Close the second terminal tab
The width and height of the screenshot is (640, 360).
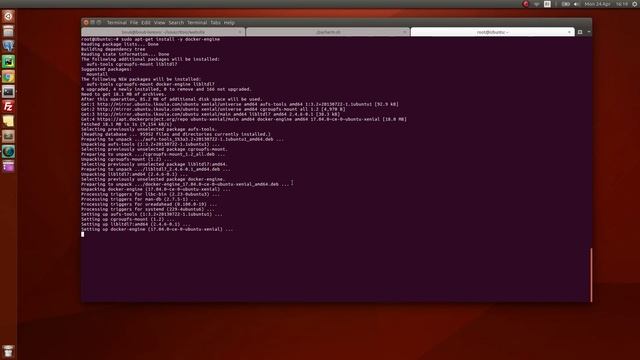[x=404, y=32]
